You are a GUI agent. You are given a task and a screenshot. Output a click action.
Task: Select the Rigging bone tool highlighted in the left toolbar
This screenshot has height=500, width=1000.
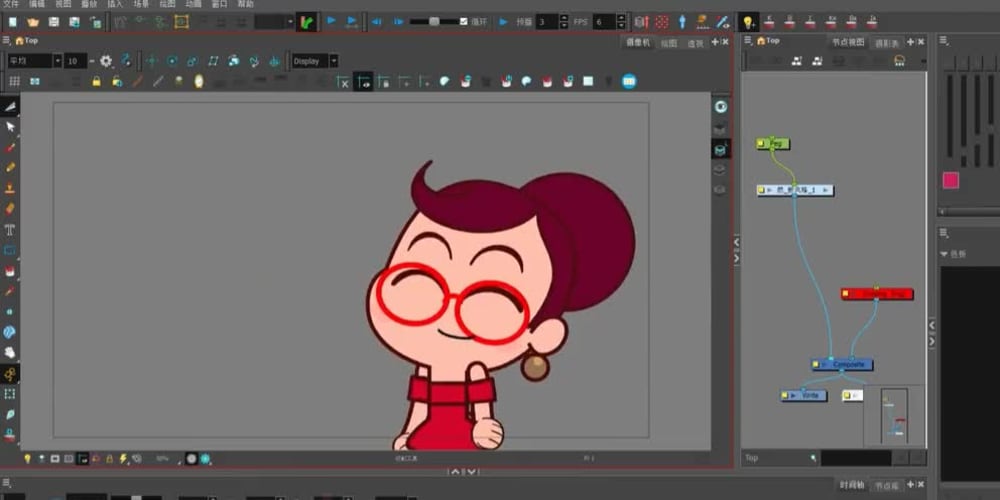pos(10,374)
